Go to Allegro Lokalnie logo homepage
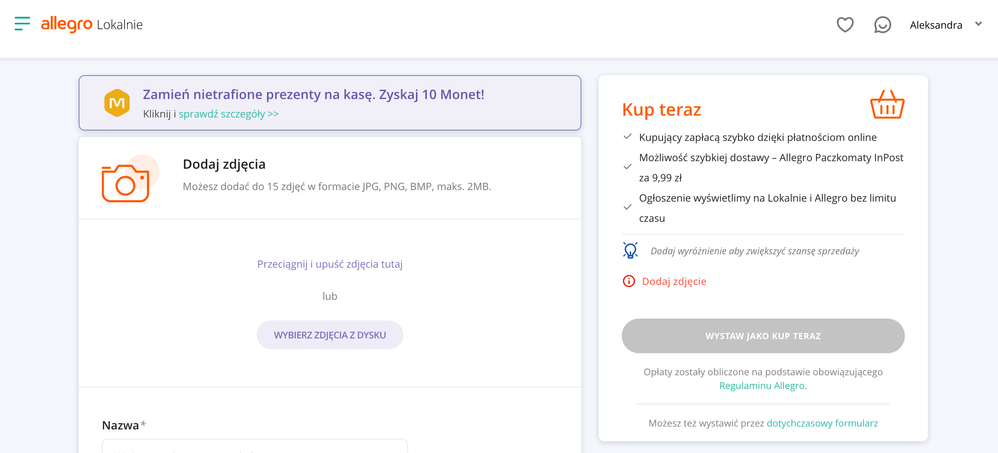Image resolution: width=998 pixels, height=453 pixels. coord(92,25)
